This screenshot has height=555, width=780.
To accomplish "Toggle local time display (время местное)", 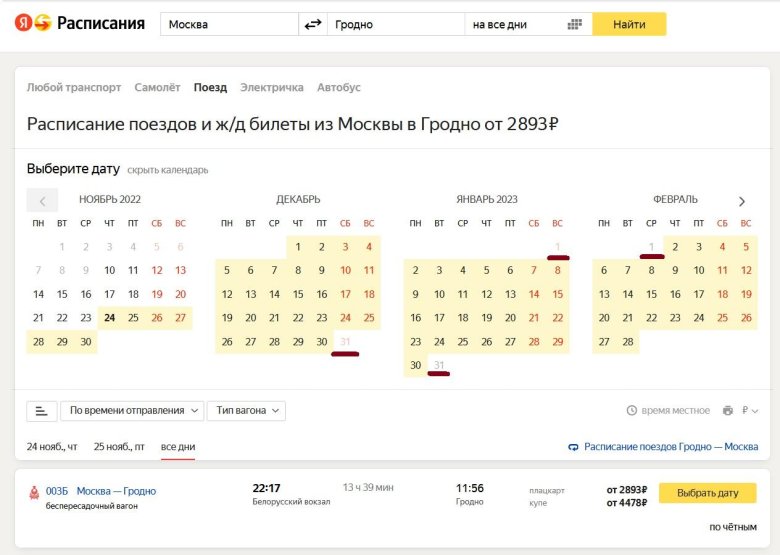I will point(668,411).
